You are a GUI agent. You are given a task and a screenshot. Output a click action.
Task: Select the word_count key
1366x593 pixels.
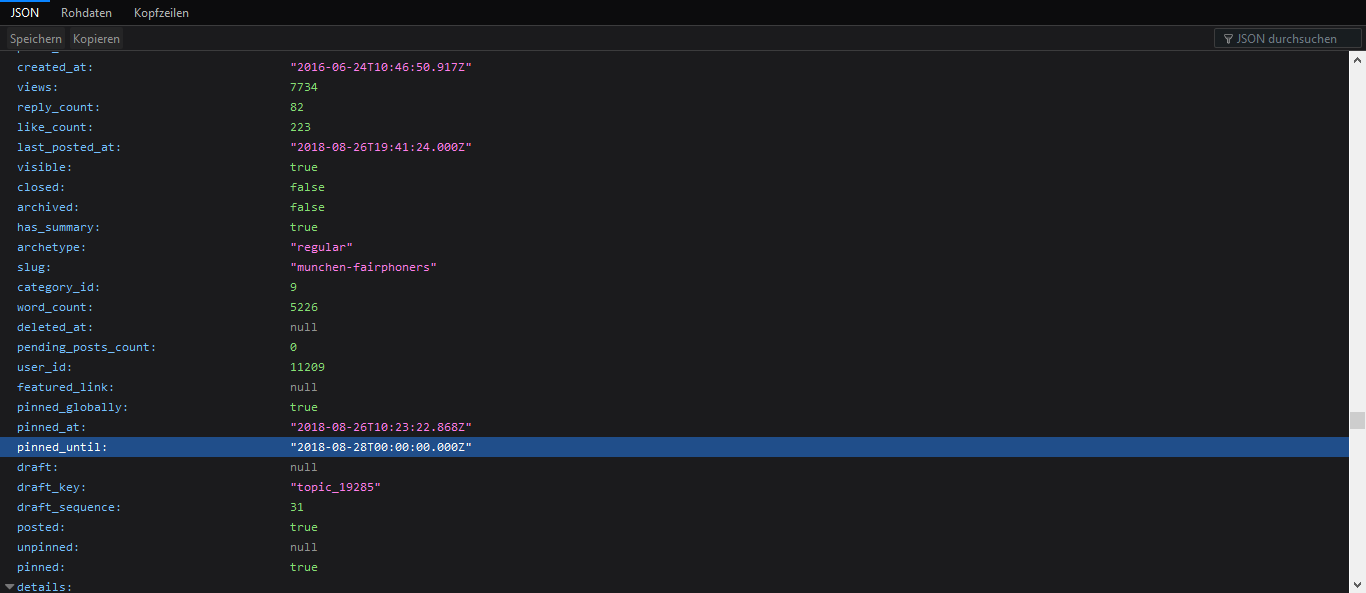[55, 307]
